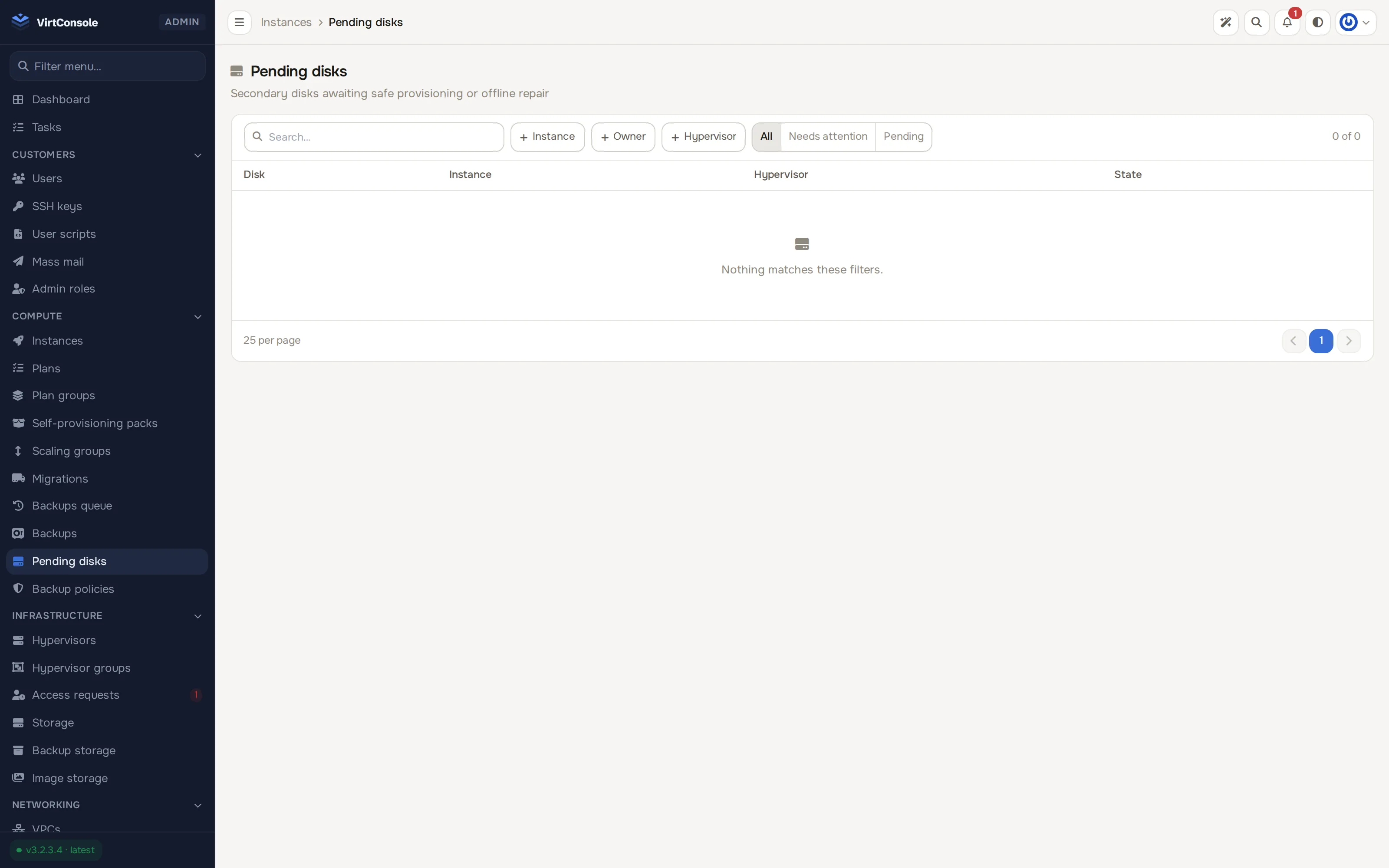1389x868 pixels.
Task: Click the VirtConsole logo icon
Action: click(x=20, y=22)
